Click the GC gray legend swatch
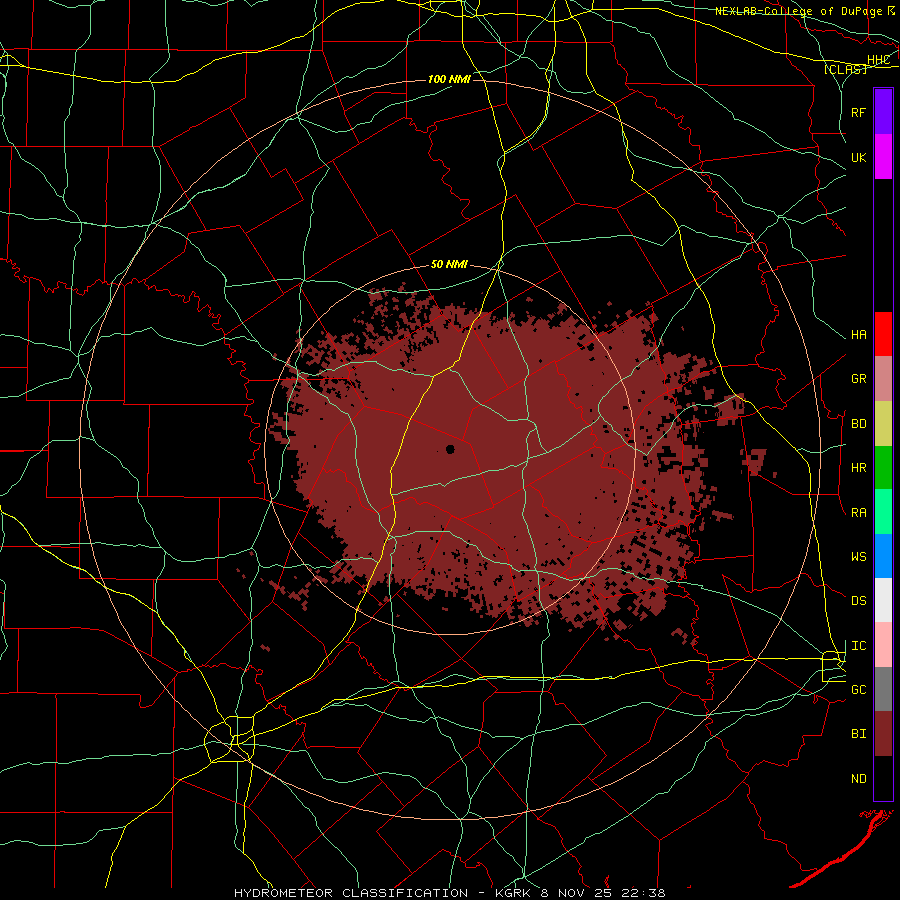This screenshot has height=900, width=900. tap(883, 689)
